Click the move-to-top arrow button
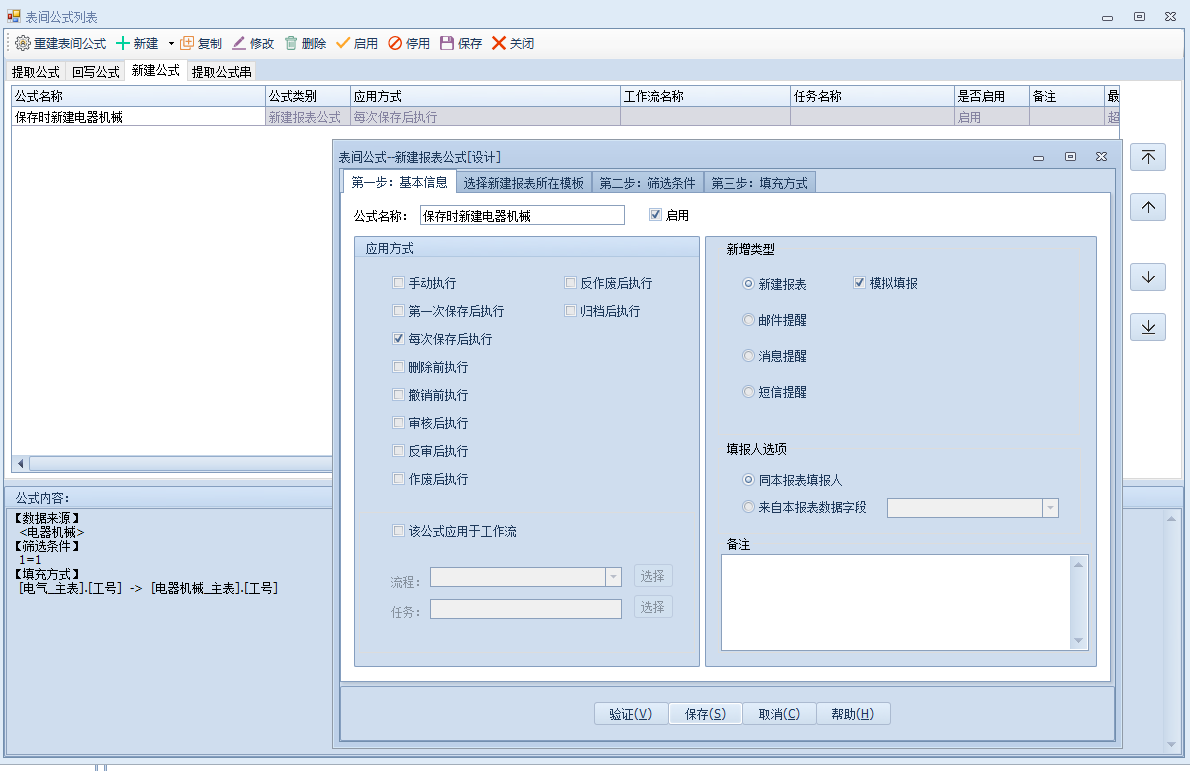 [x=1148, y=158]
